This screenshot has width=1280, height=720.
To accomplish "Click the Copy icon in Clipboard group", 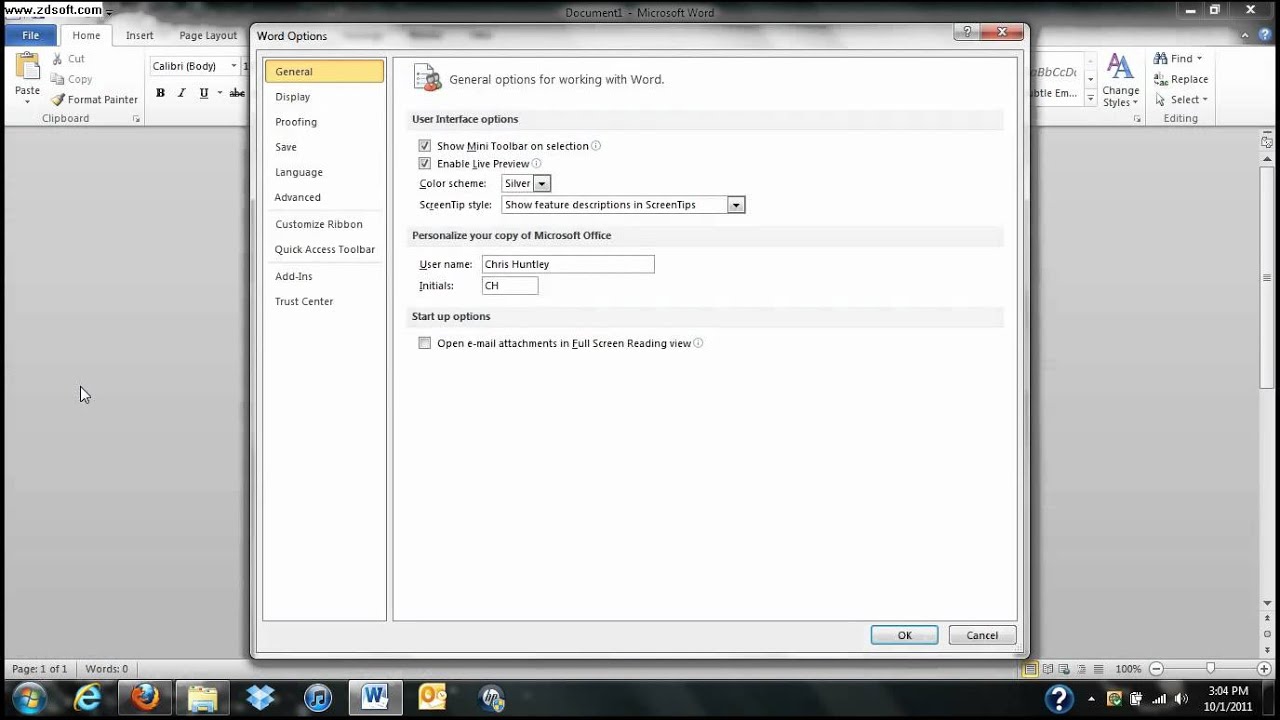I will click(x=57, y=79).
